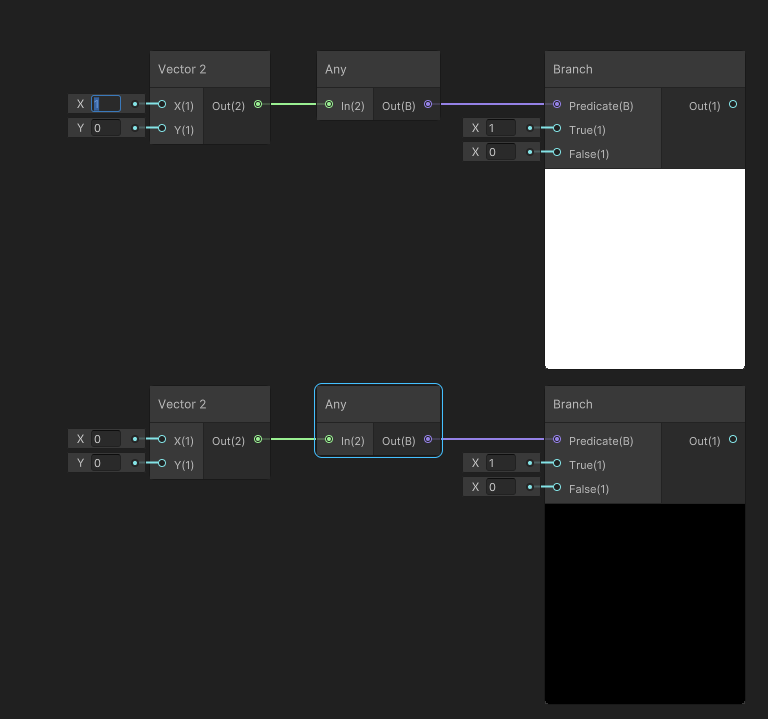Select purple edge between top Any and Branch

coord(492,104)
